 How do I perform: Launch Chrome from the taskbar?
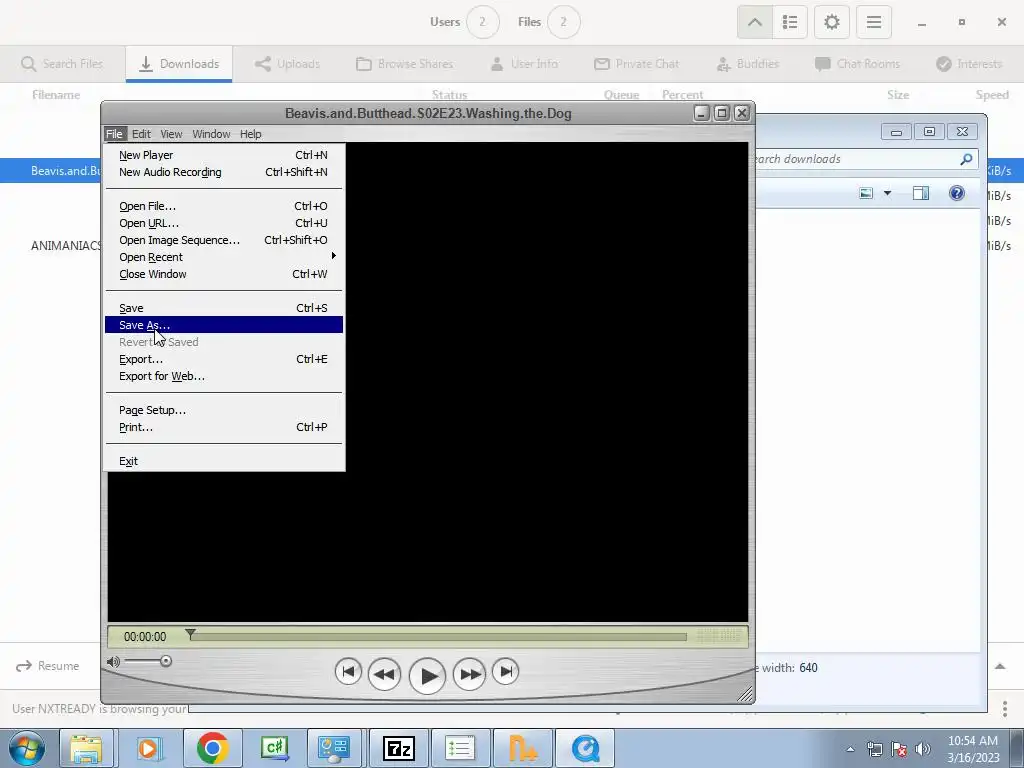click(x=212, y=748)
